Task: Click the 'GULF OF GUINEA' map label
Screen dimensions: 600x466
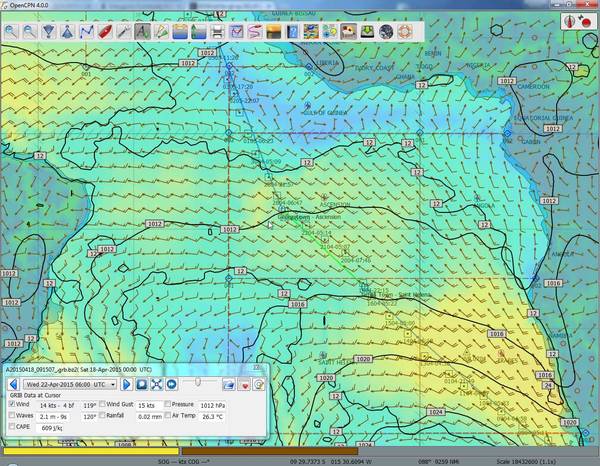Action: pos(325,113)
